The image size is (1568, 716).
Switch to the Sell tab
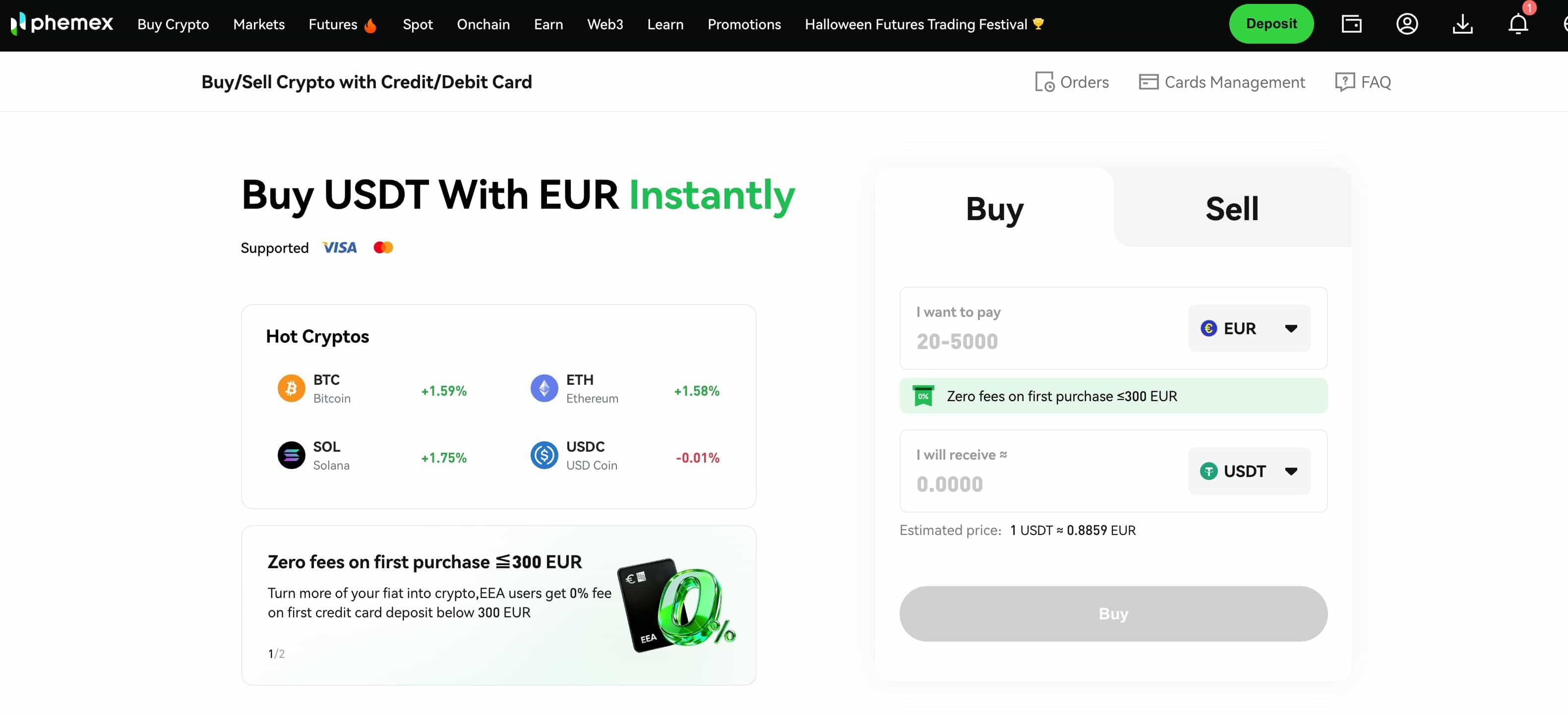[x=1231, y=209]
